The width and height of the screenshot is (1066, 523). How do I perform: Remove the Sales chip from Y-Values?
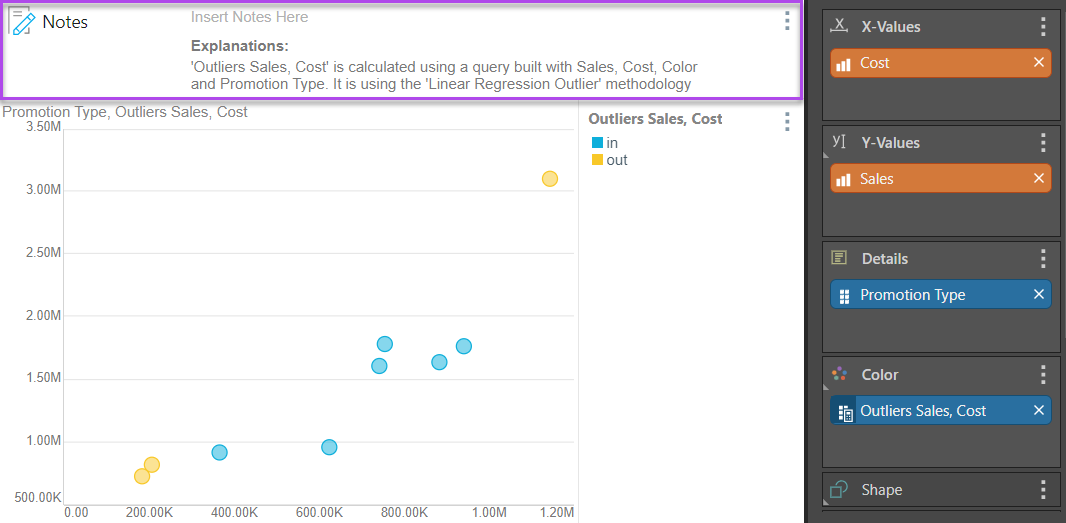point(1038,179)
